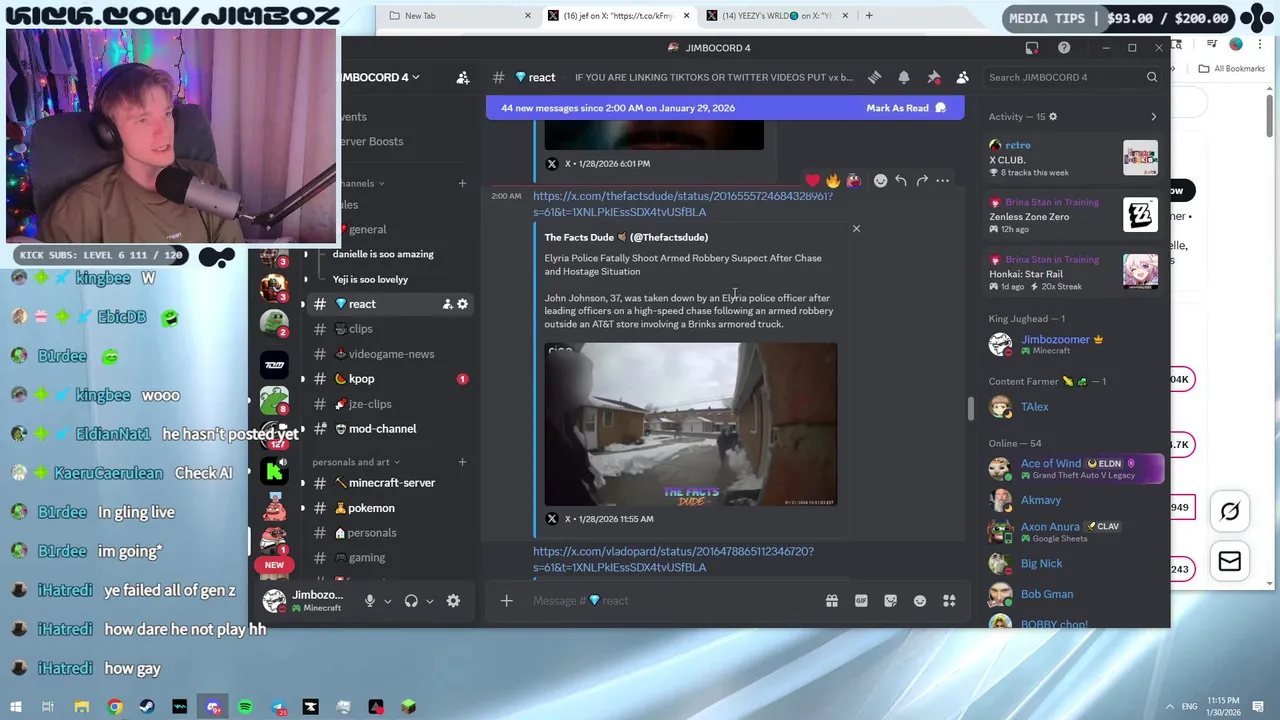Reply to the hovered message
Image resolution: width=1280 pixels, height=720 pixels.
tap(901, 180)
